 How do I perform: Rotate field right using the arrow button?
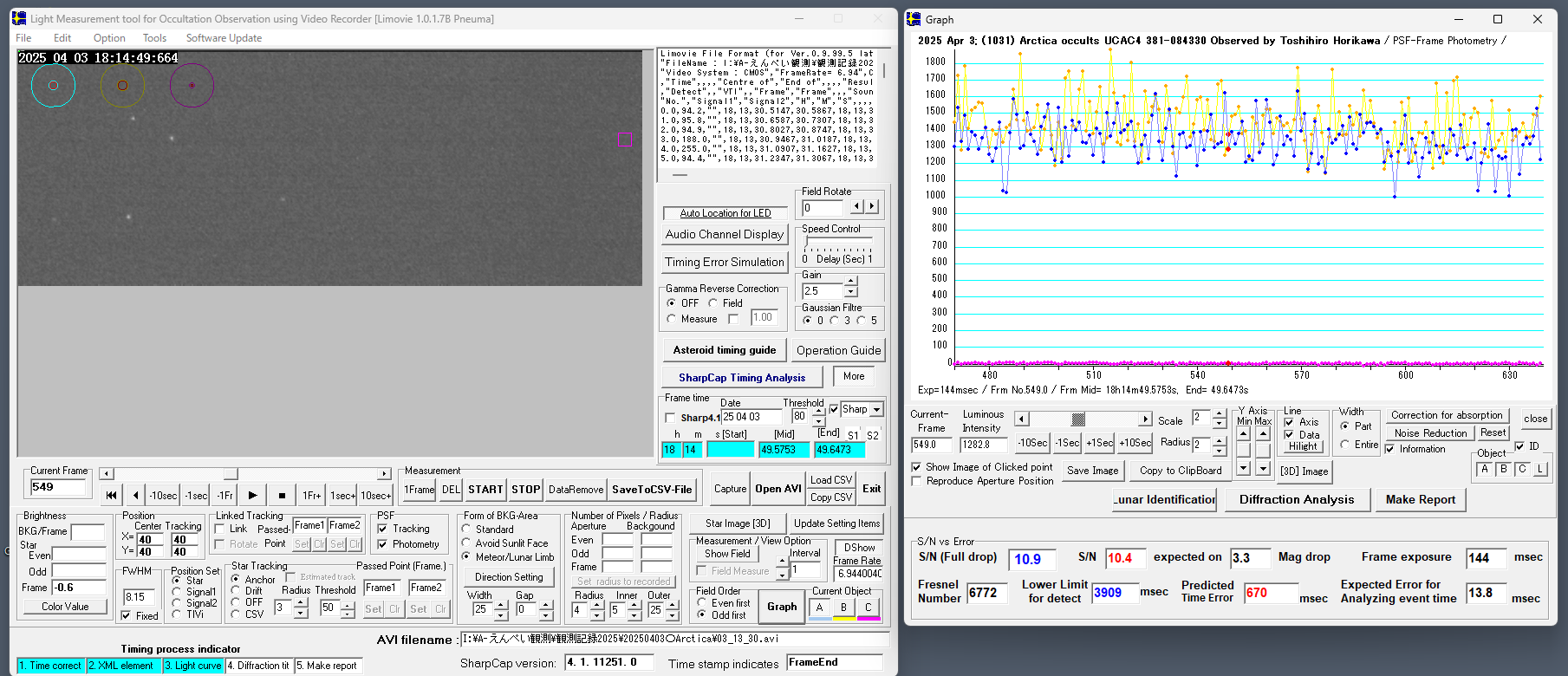point(872,207)
